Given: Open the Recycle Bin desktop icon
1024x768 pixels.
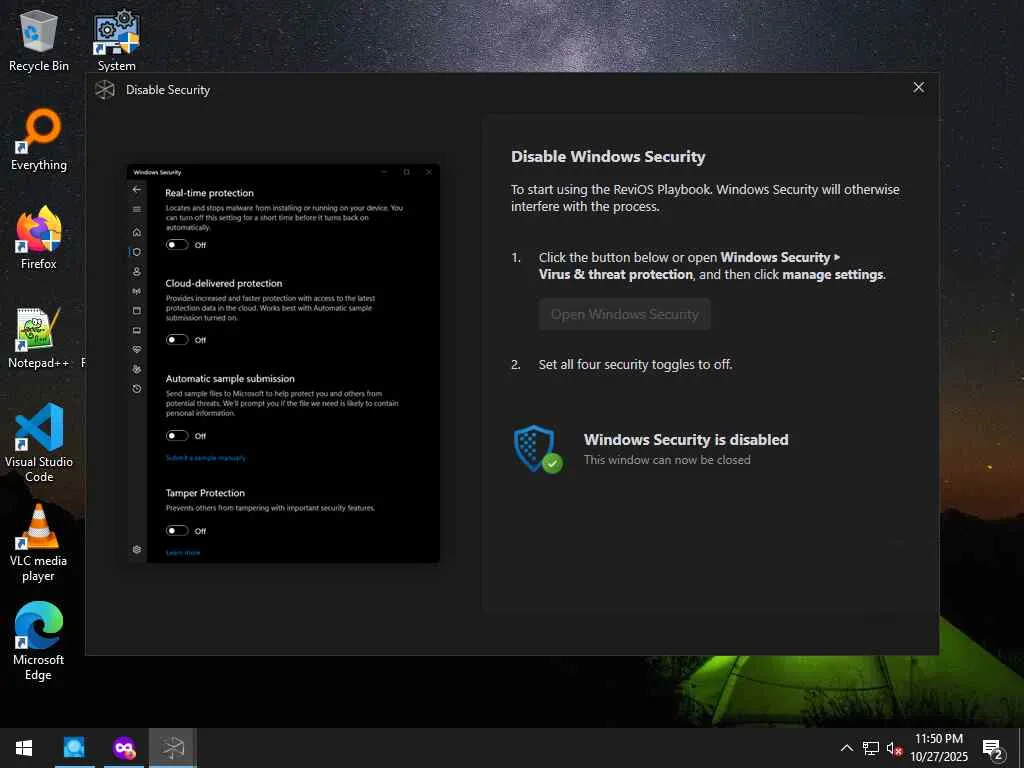Looking at the screenshot, I should coord(39,40).
